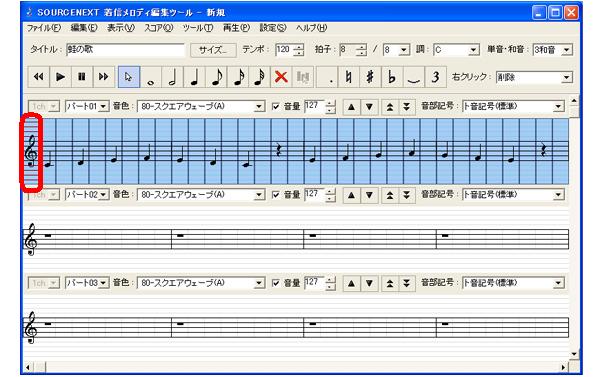The image size is (600, 377).
Task: Click the red X delete tool
Action: (x=281, y=77)
